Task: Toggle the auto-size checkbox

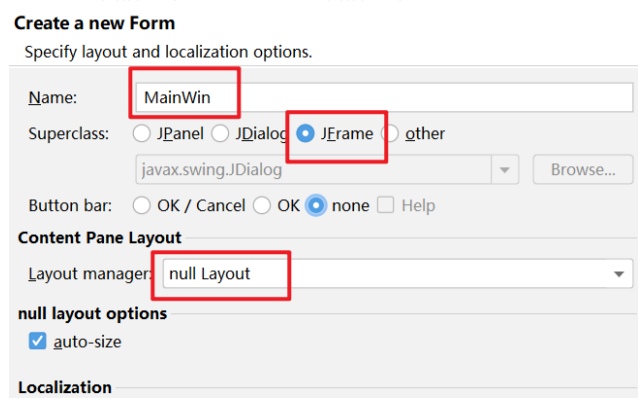Action: [37, 341]
